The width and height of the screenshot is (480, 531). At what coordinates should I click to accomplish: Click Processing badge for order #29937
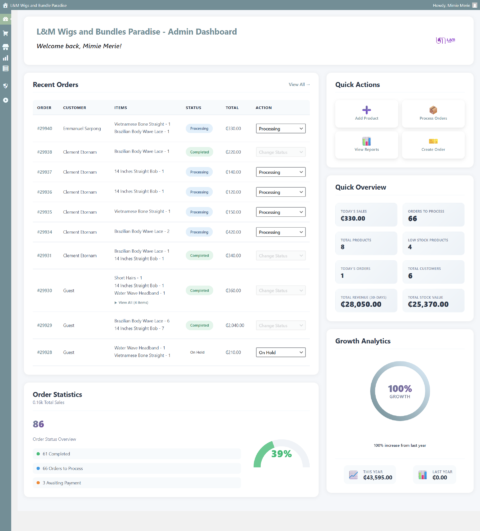[199, 172]
